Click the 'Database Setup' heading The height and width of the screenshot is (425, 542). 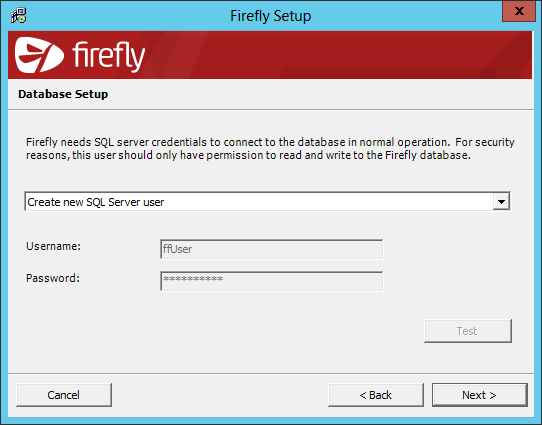click(63, 94)
